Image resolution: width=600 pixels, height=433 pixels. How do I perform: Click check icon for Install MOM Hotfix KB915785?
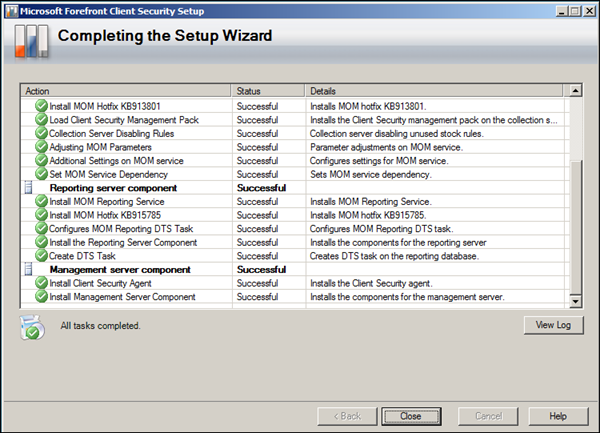[41, 215]
